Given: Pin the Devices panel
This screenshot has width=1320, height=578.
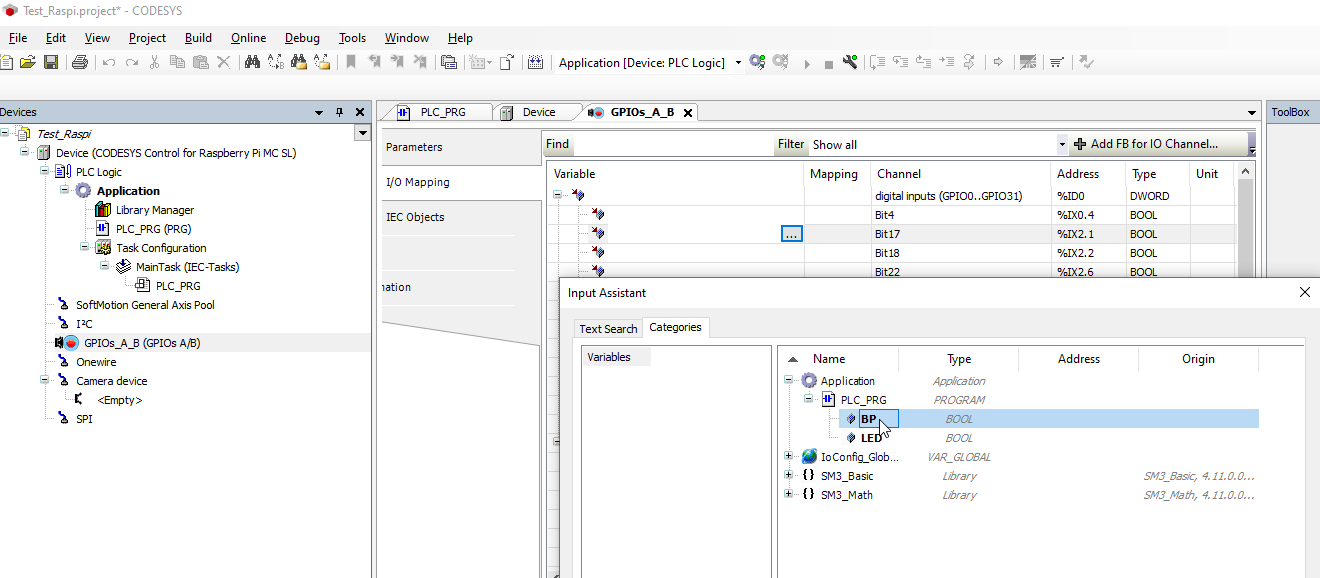Looking at the screenshot, I should click(x=339, y=111).
